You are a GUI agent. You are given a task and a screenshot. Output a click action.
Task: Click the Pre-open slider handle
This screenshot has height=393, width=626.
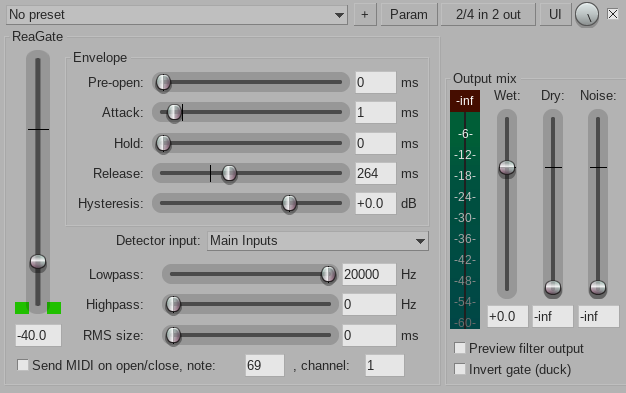163,82
